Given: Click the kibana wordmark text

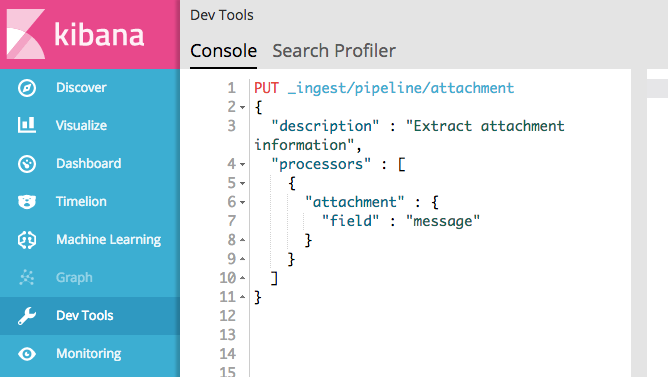Looking at the screenshot, I should coord(99,34).
